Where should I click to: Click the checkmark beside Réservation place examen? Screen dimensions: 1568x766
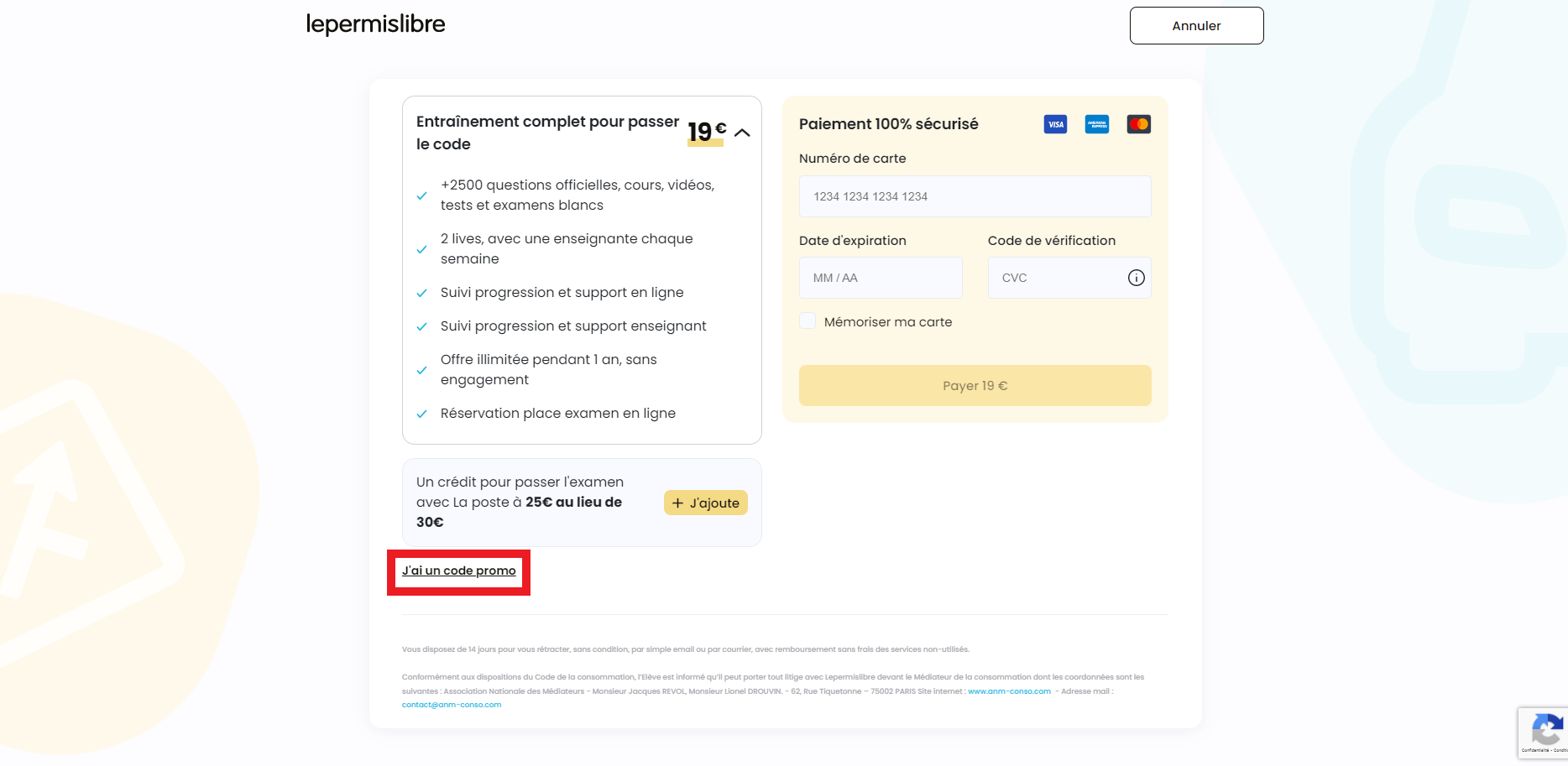(422, 414)
